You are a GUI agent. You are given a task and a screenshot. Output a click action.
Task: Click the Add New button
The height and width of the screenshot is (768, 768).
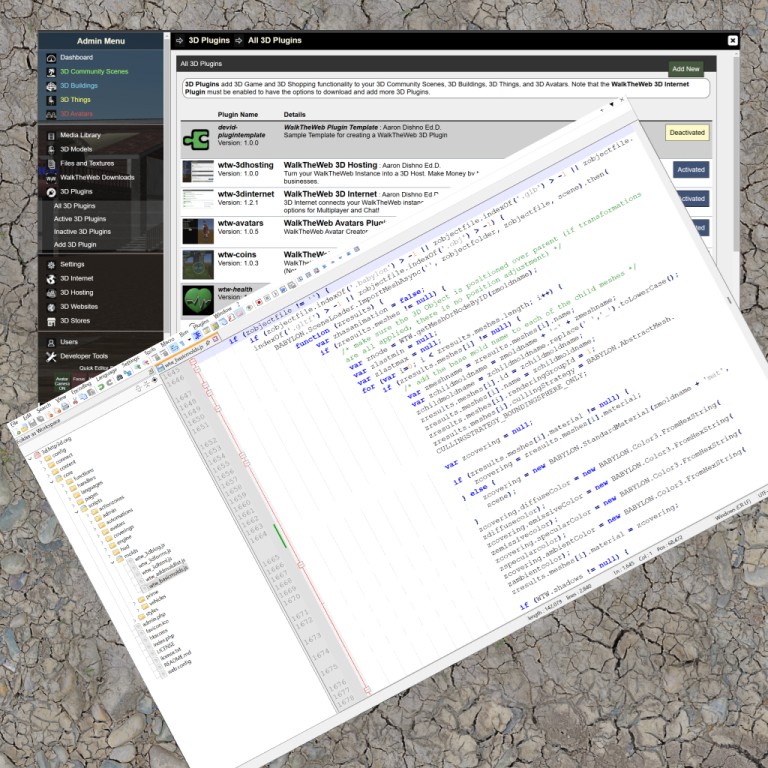coord(686,69)
